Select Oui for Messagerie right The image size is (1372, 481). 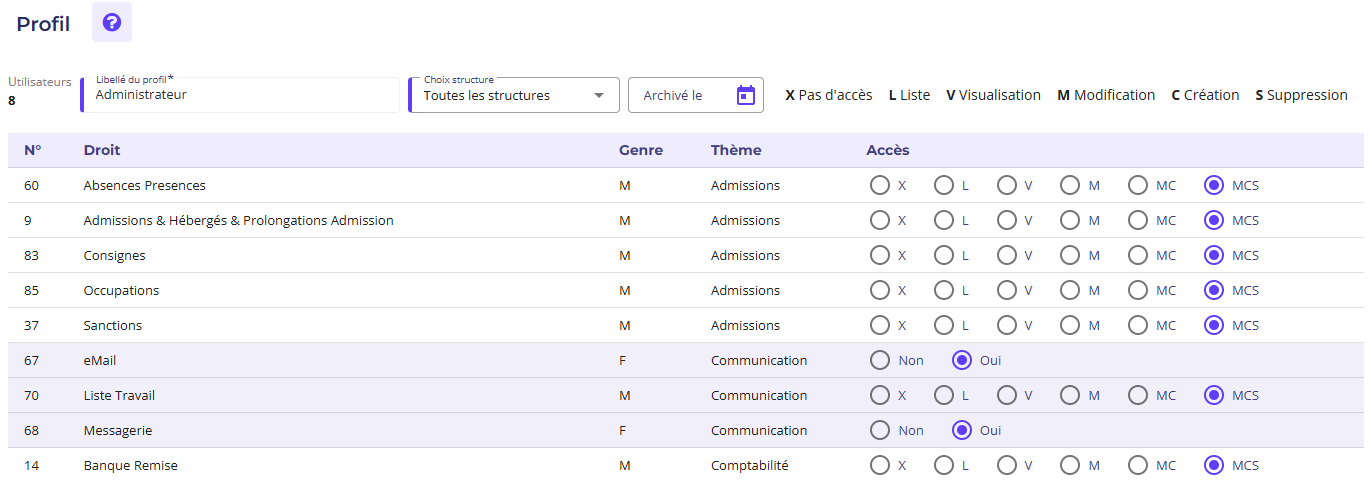coord(962,430)
